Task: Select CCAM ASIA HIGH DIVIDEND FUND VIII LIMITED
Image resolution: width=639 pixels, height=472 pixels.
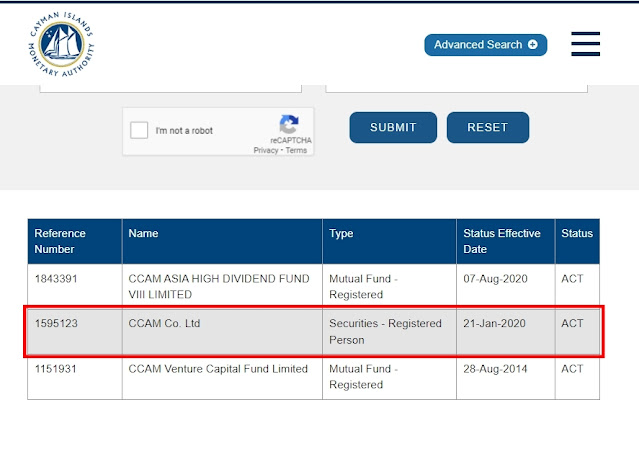Action: point(219,287)
